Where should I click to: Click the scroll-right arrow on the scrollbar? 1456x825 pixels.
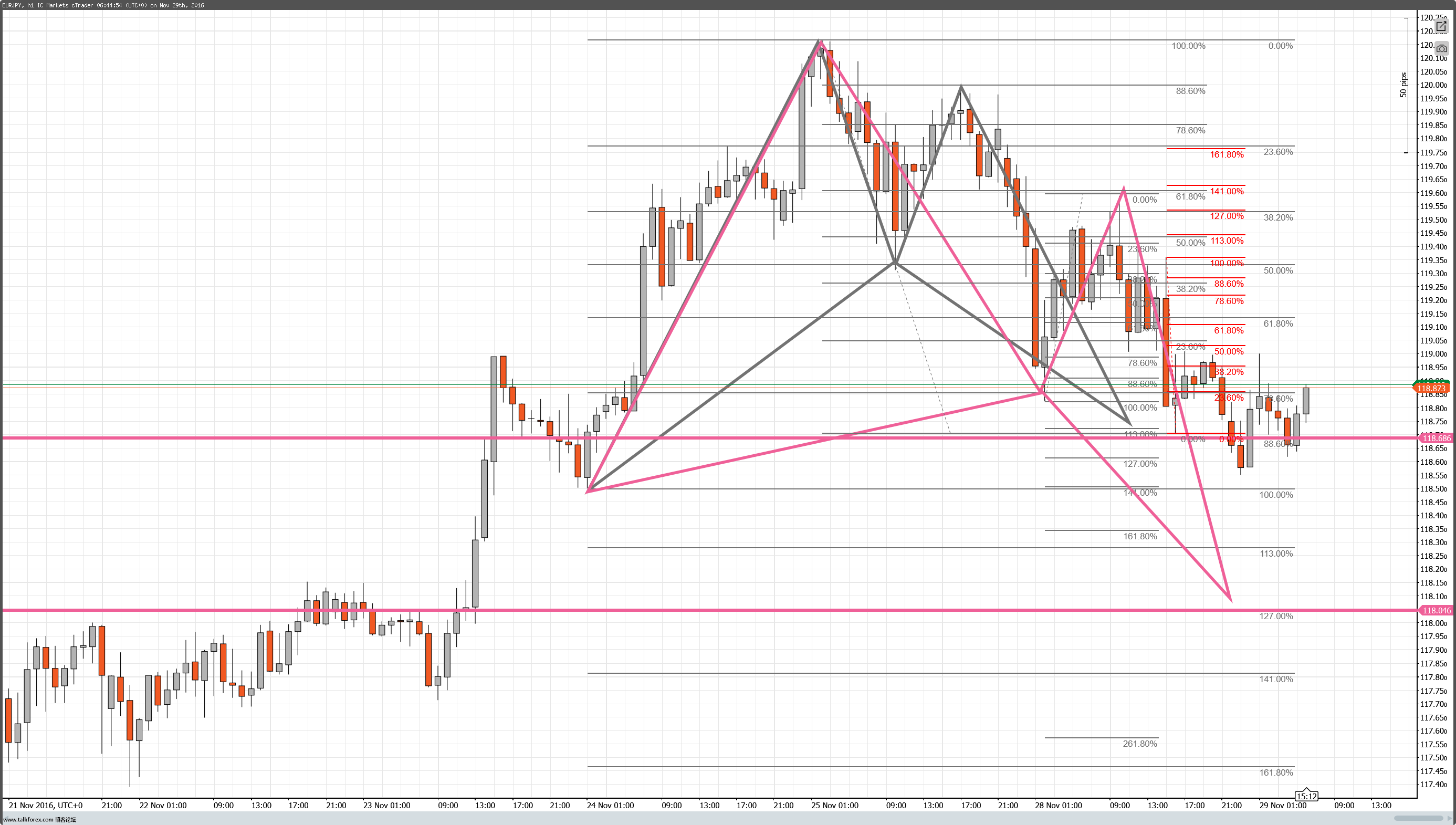click(1449, 818)
